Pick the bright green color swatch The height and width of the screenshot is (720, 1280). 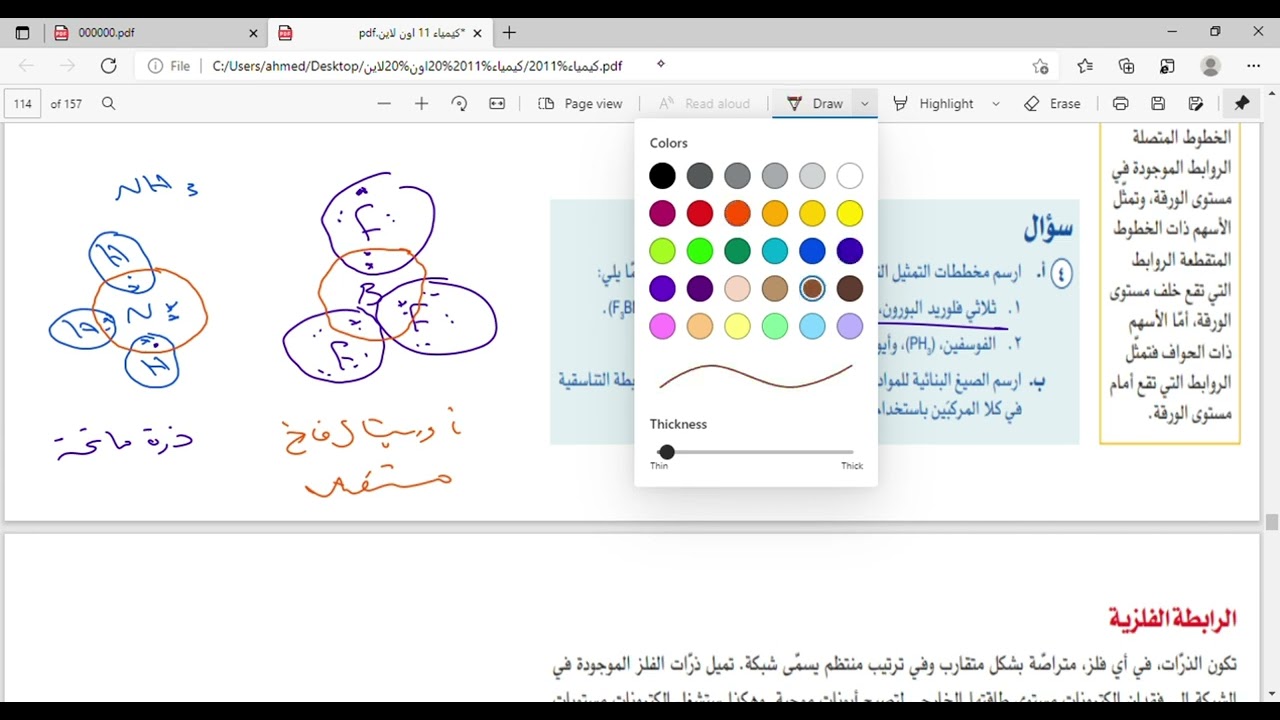coord(700,251)
